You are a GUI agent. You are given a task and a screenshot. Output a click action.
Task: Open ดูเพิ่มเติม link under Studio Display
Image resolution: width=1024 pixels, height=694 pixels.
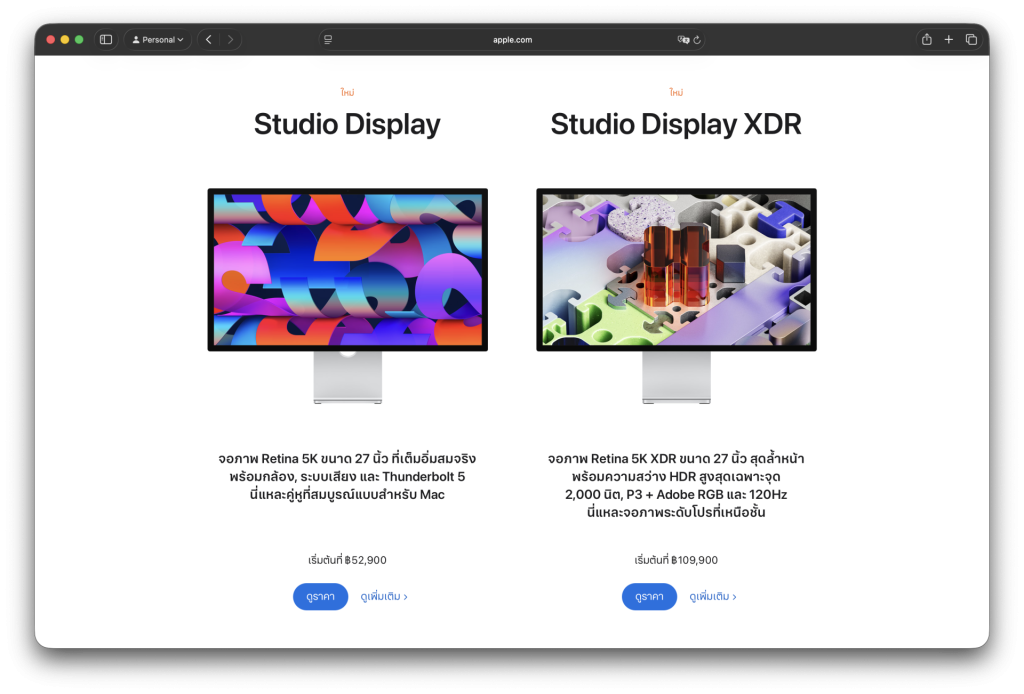point(384,597)
